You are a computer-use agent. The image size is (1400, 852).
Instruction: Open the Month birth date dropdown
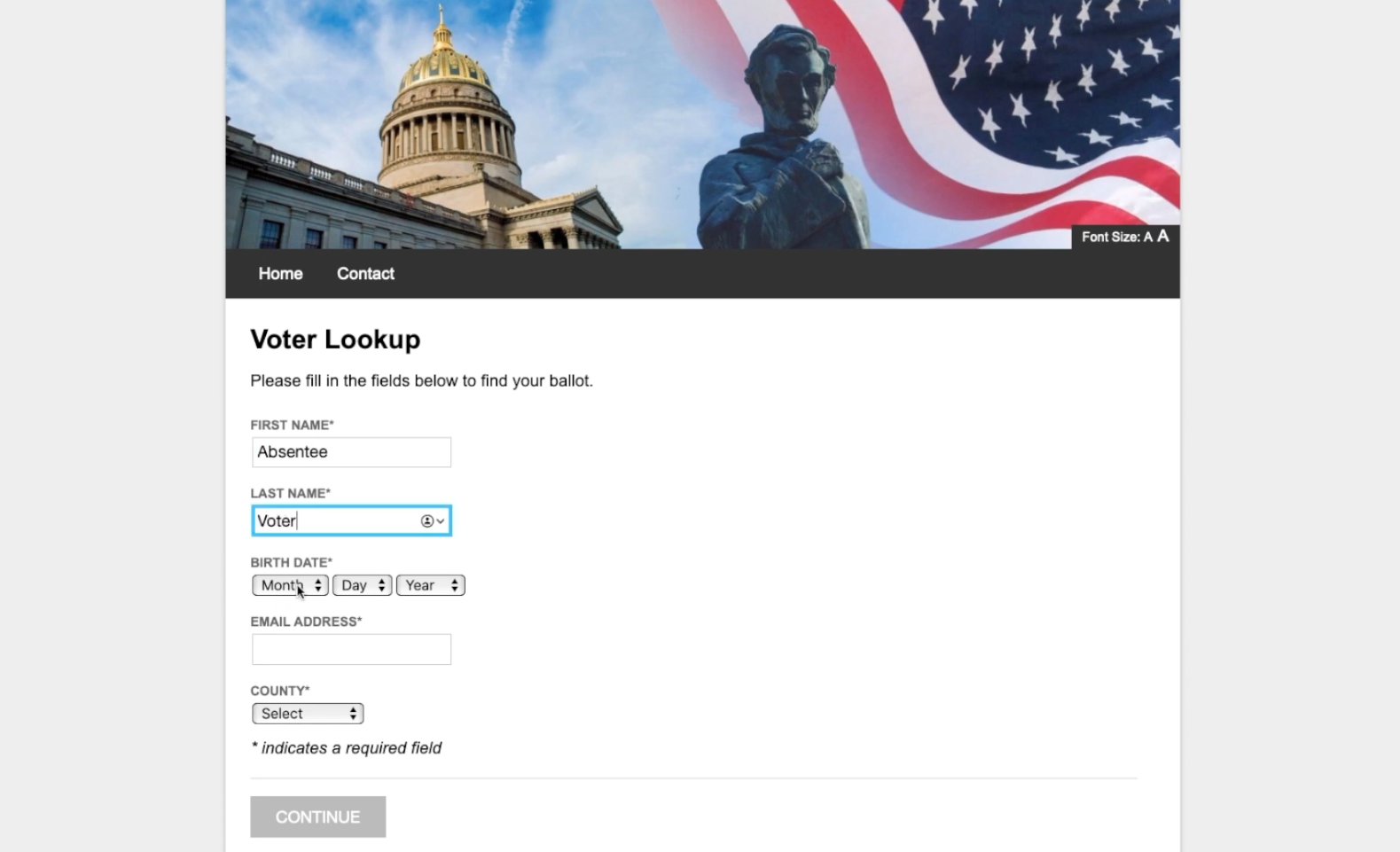(x=290, y=585)
